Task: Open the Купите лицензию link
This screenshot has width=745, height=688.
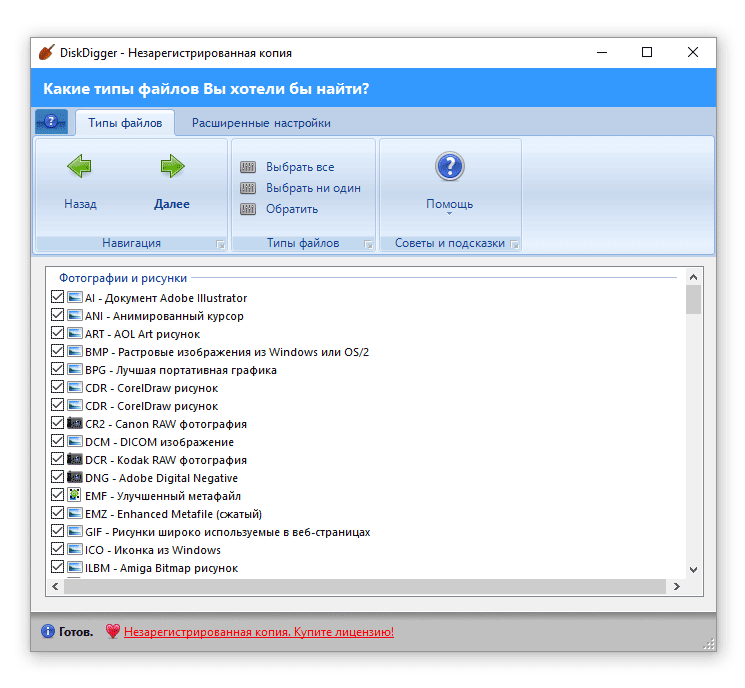Action: point(259,632)
